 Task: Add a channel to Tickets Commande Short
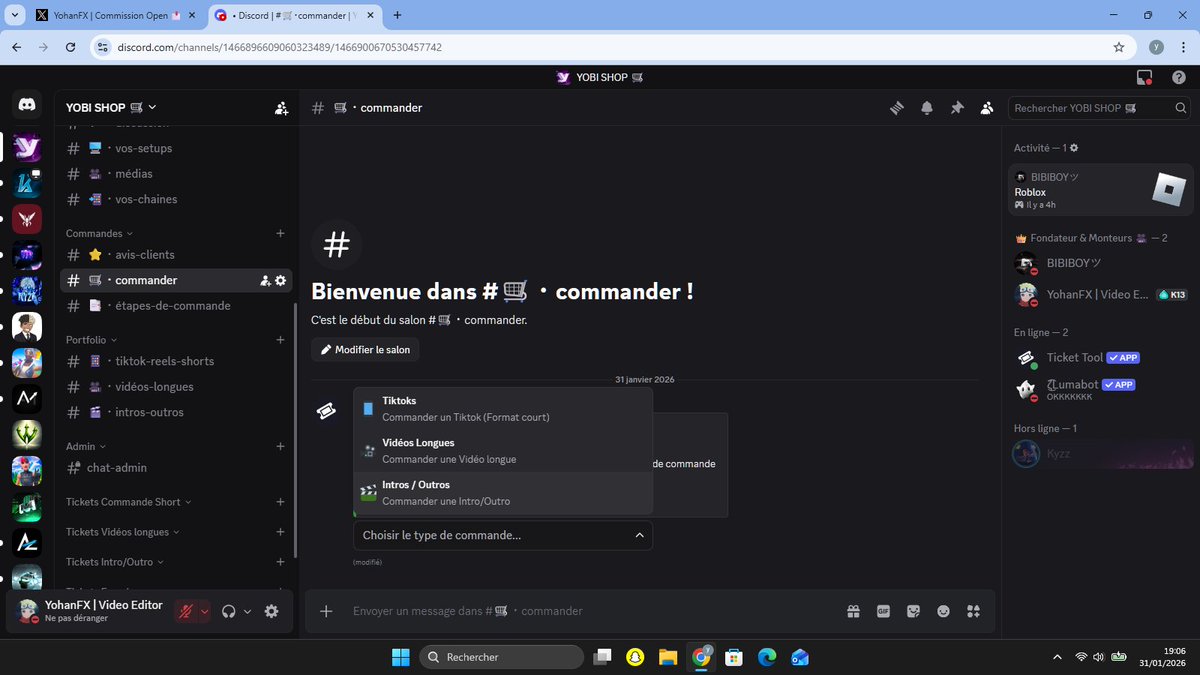tap(279, 501)
